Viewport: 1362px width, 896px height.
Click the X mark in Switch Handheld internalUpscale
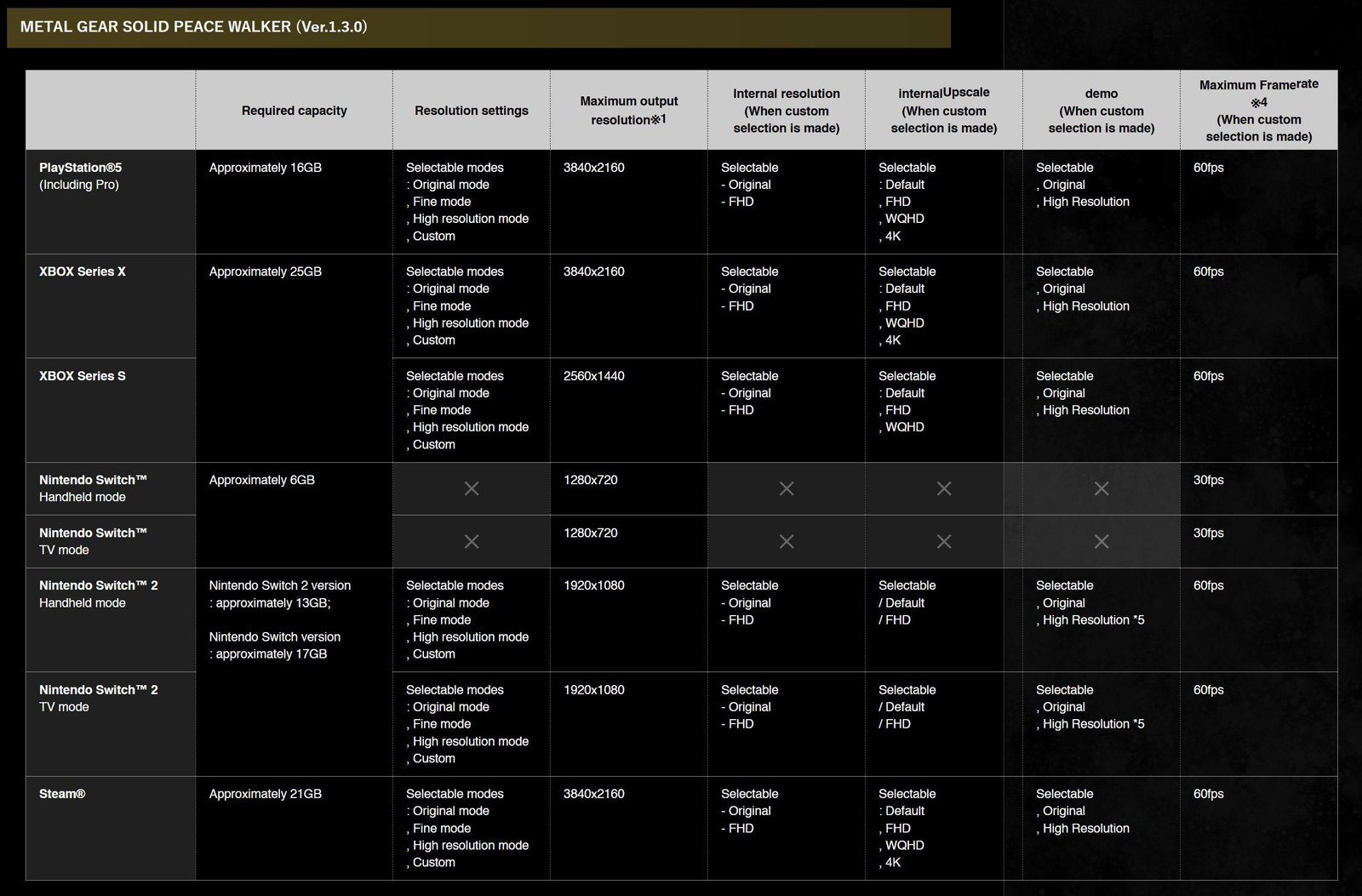[944, 488]
